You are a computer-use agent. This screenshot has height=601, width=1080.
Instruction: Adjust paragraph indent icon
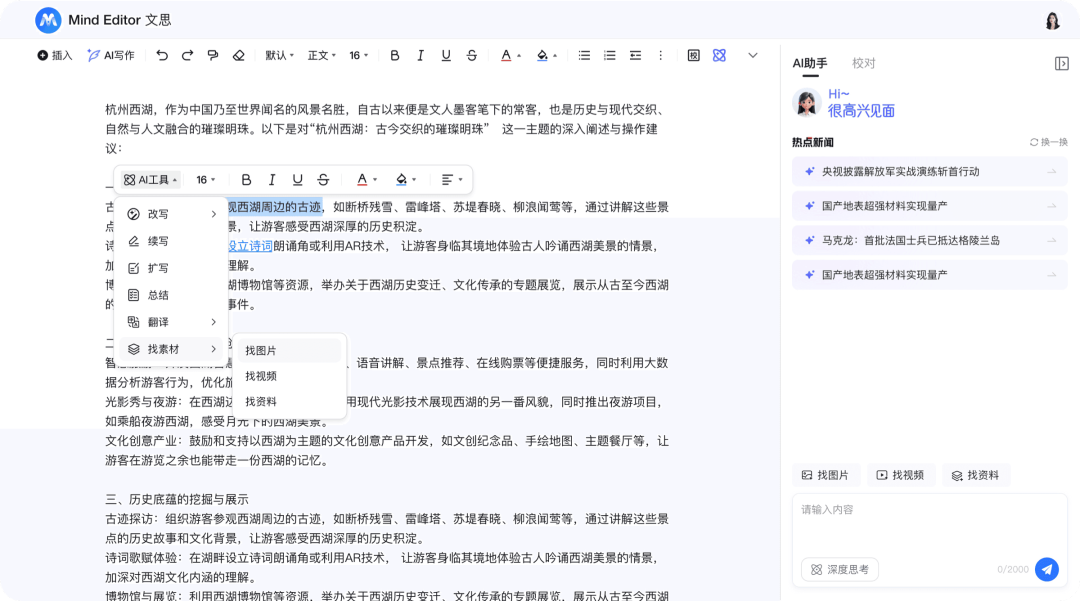coord(635,56)
